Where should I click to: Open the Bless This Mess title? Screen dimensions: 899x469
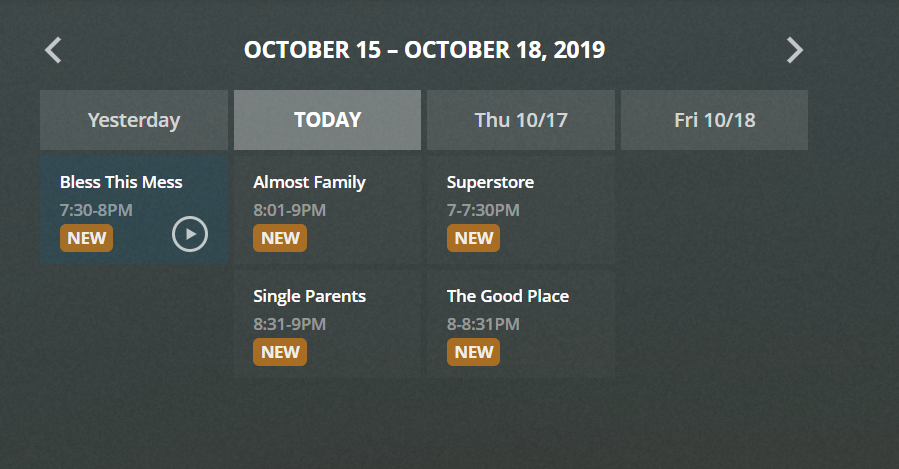click(x=121, y=182)
